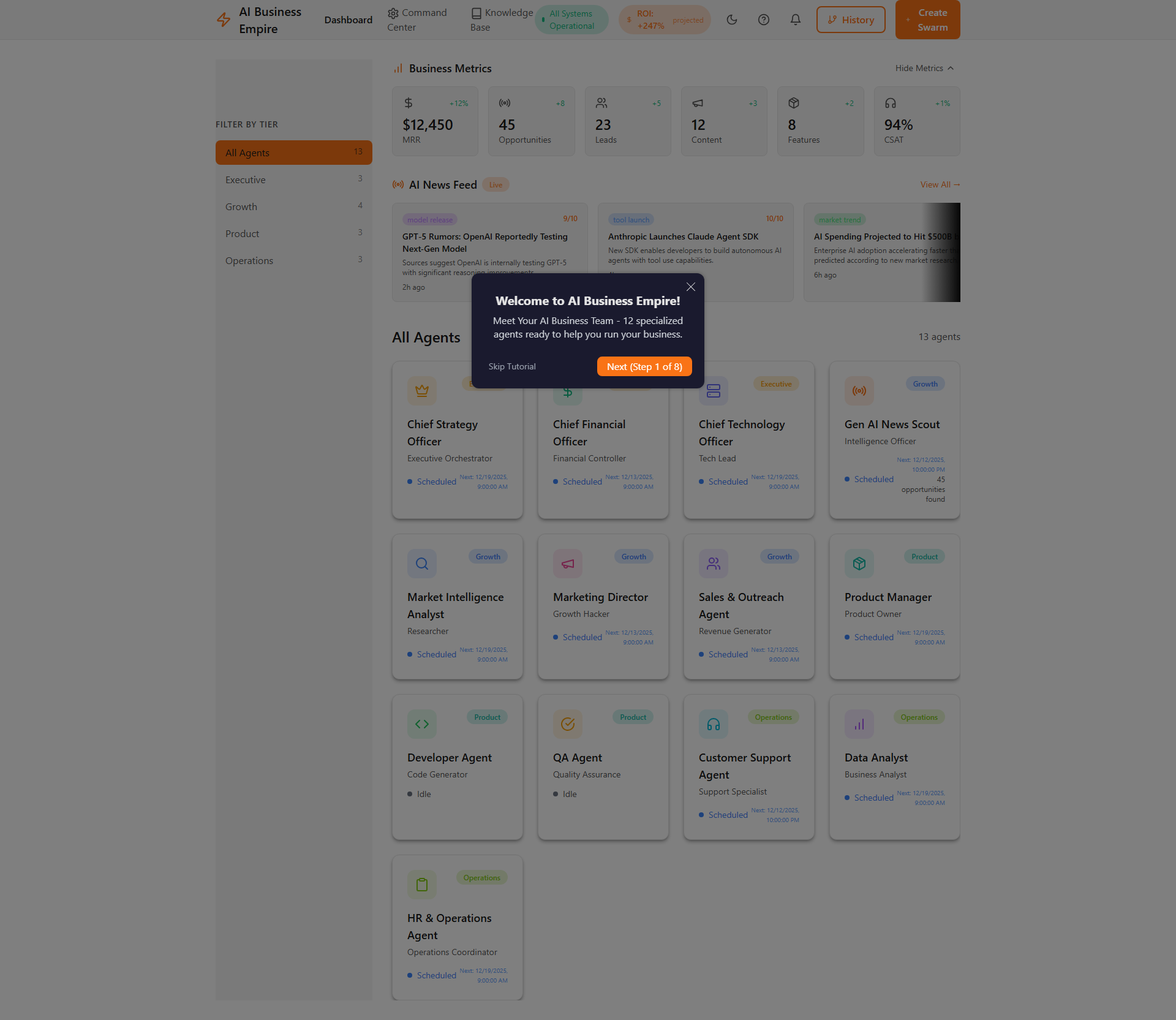Toggle dark mode moon icon
The image size is (1176, 1020).
tap(732, 20)
